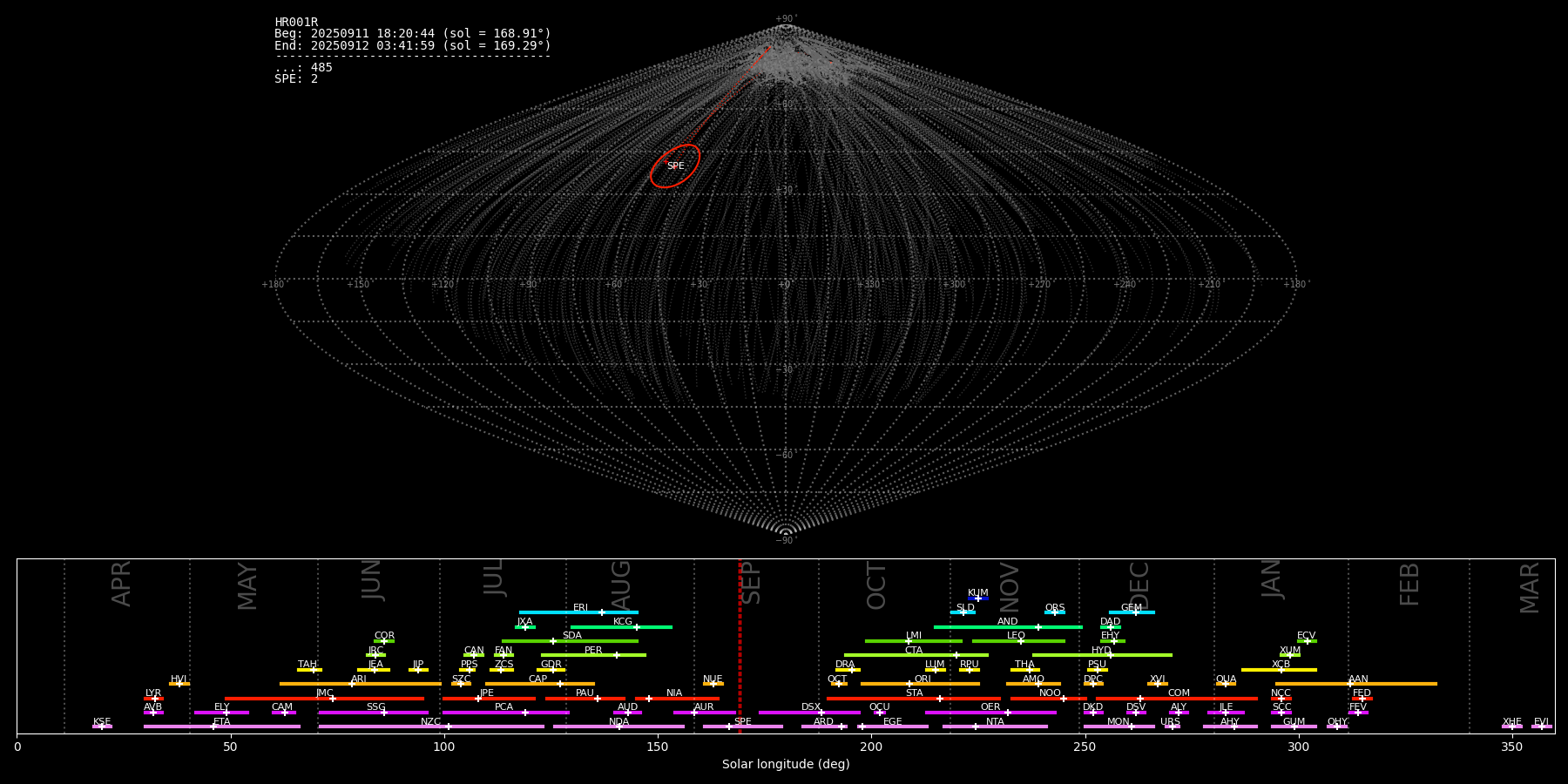Select the NZC shower label
Image resolution: width=1568 pixels, height=784 pixels.
pyautogui.click(x=430, y=722)
